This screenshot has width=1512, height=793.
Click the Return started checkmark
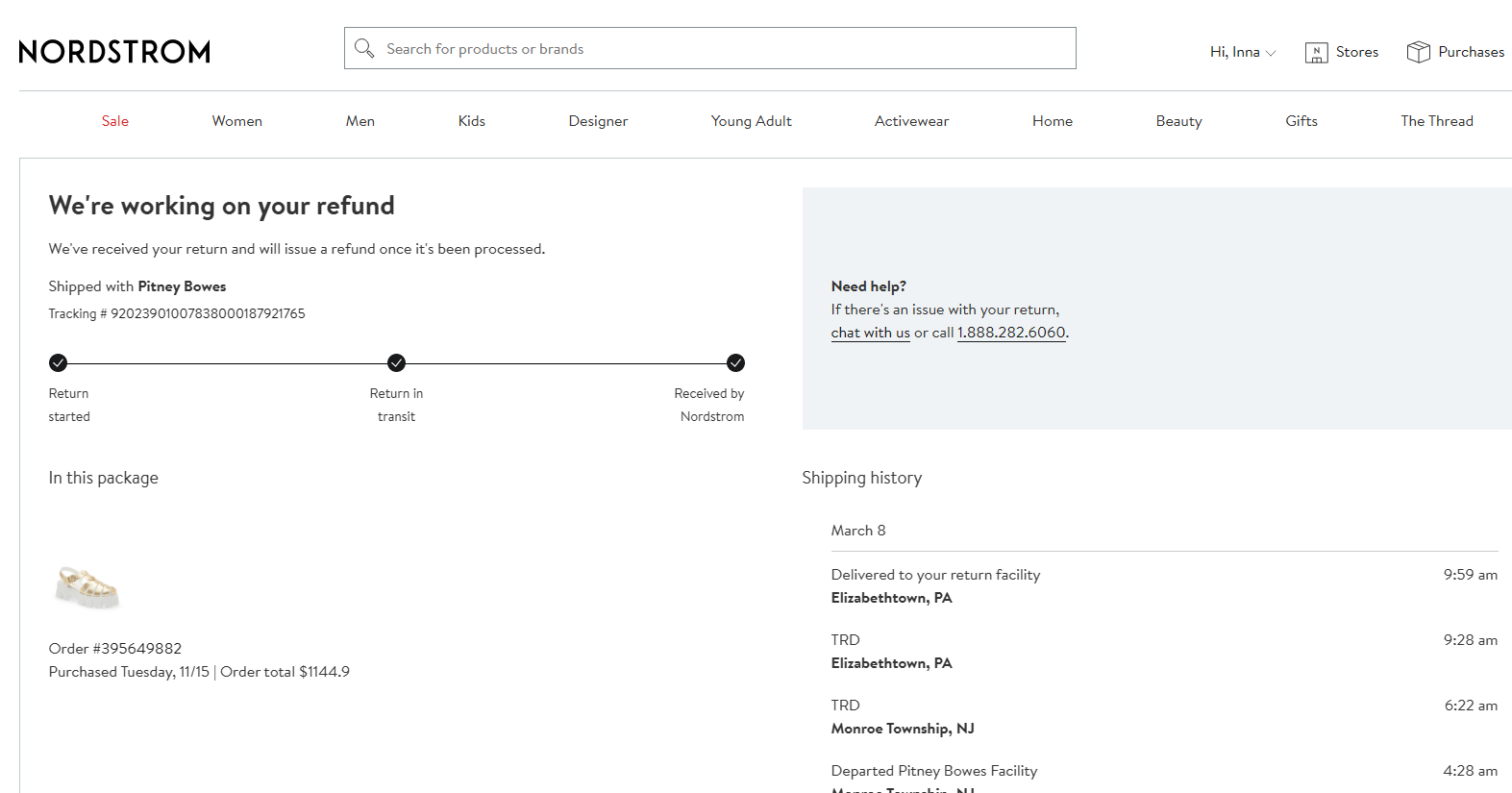[x=59, y=362]
